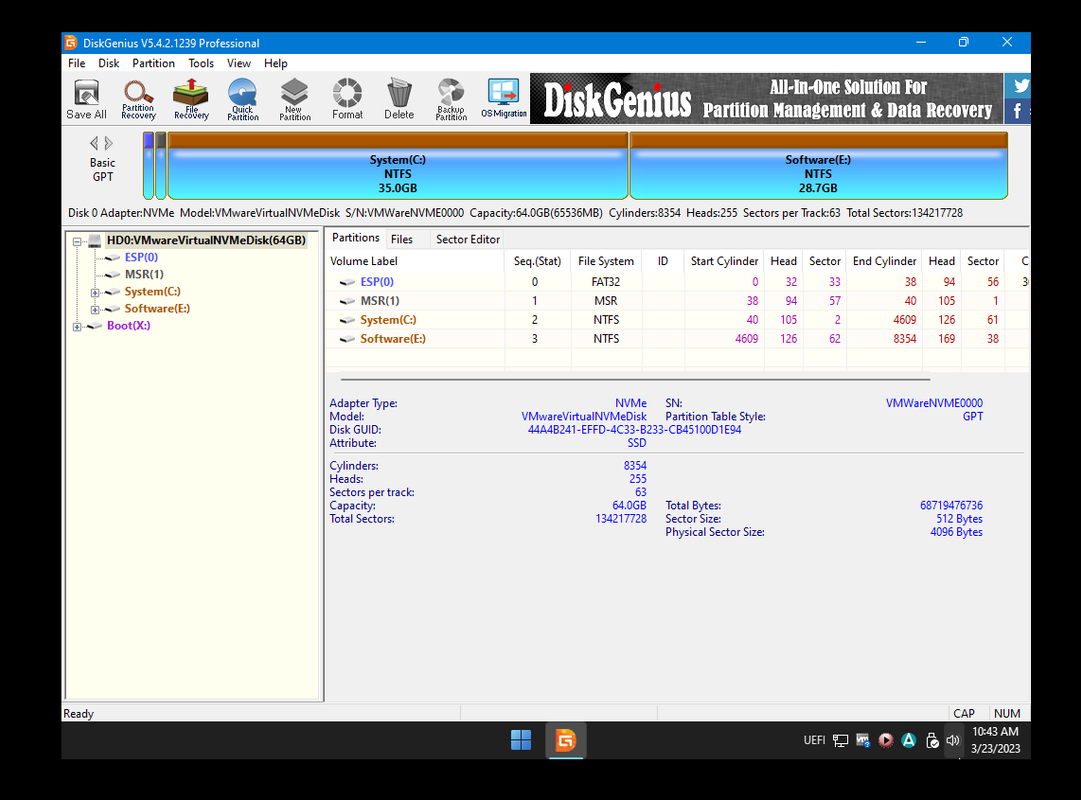Click the DiskGenius taskbar icon
1081x800 pixels.
tap(566, 740)
